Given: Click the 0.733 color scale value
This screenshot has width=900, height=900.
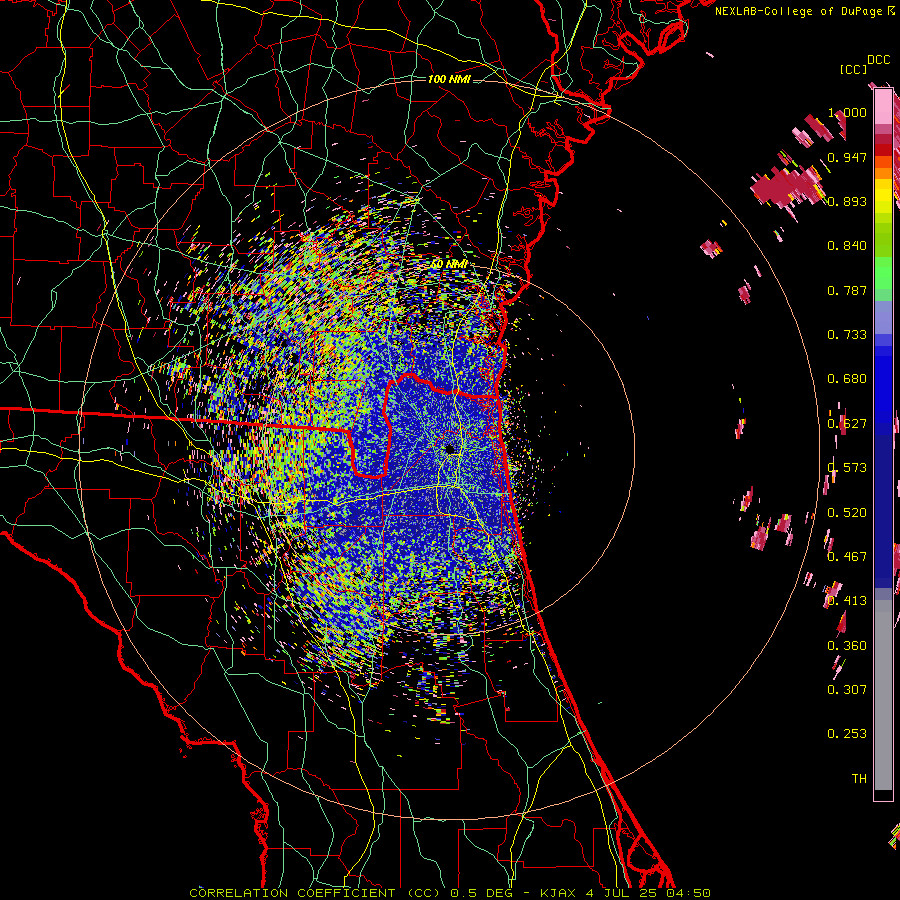Looking at the screenshot, I should pos(847,335).
